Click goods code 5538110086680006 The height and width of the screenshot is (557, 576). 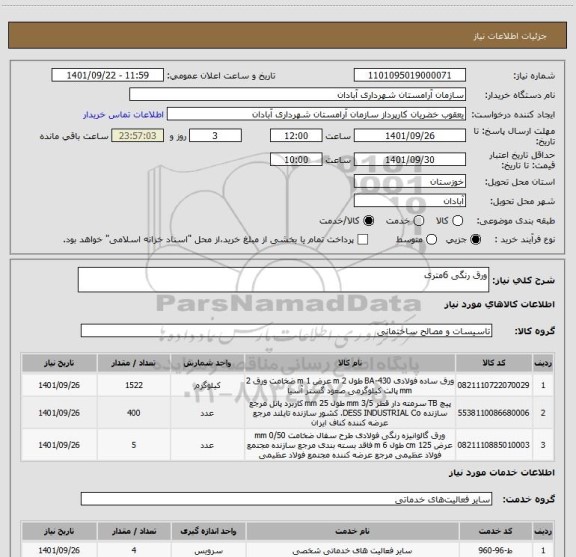(x=493, y=413)
